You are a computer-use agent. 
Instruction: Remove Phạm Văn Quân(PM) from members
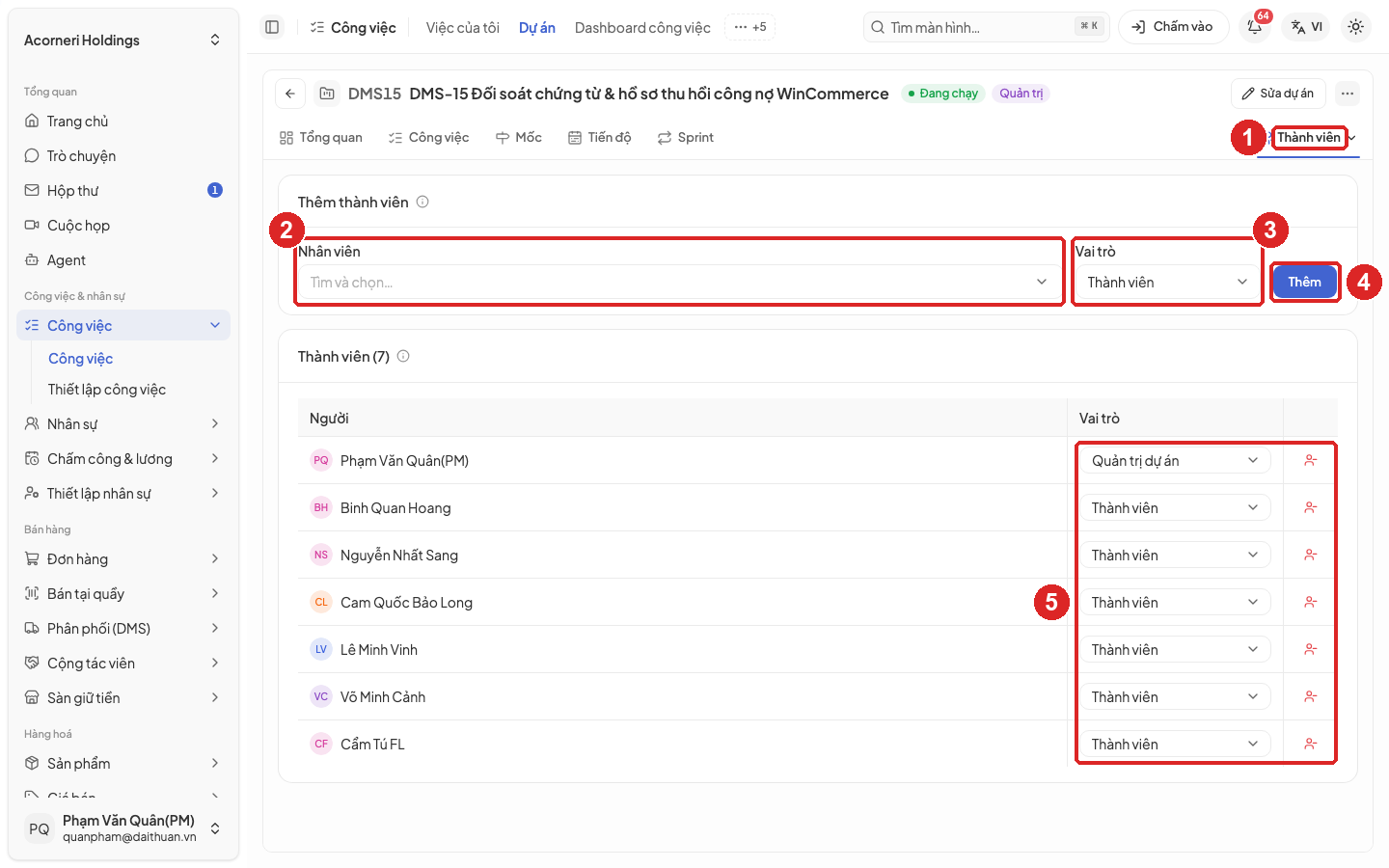click(x=1310, y=460)
